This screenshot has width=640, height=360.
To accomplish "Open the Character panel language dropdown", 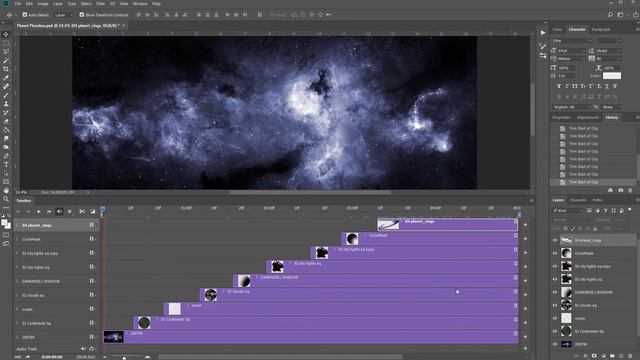I will pyautogui.click(x=572, y=107).
